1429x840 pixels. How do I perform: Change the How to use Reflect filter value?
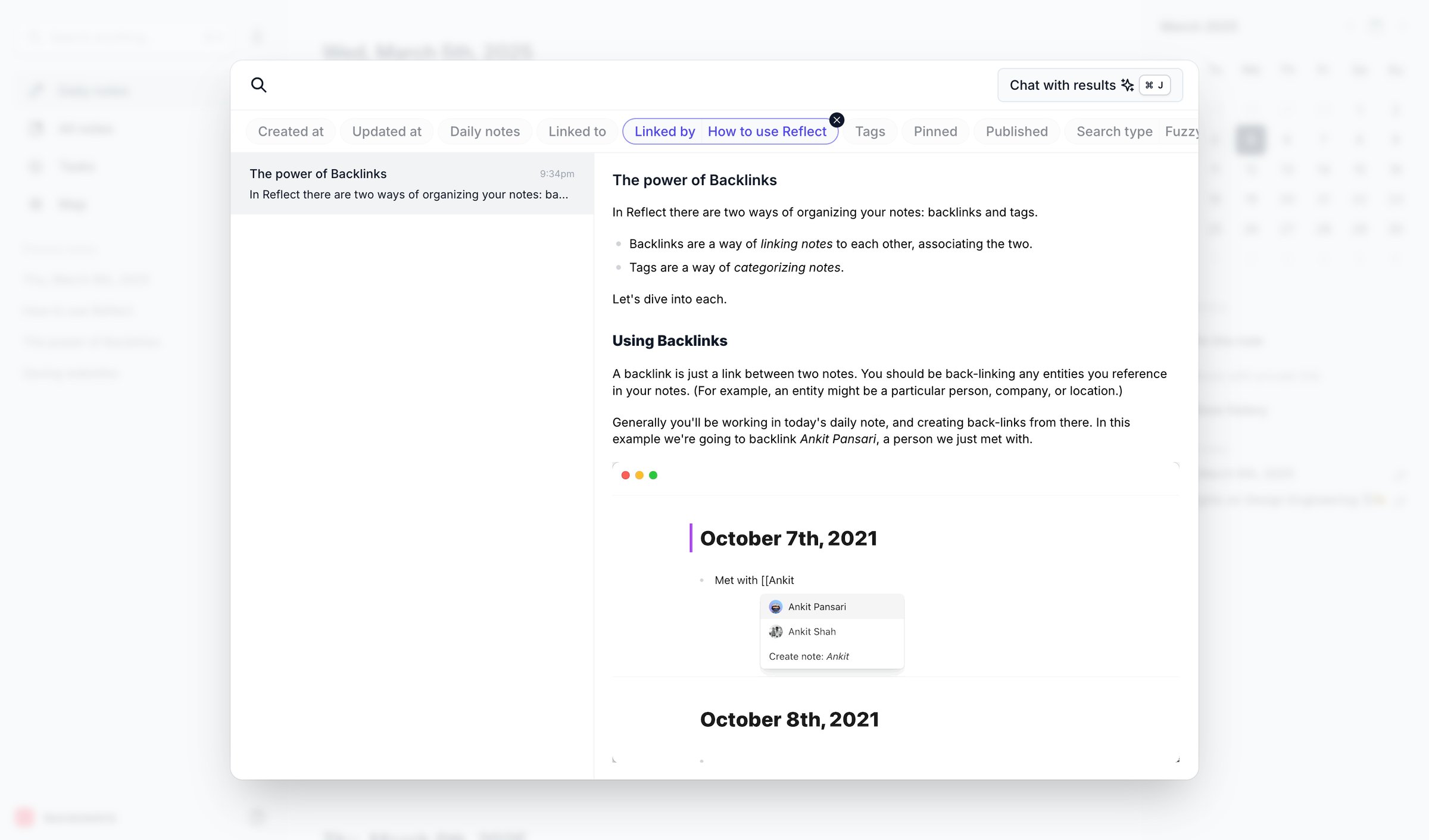click(x=767, y=132)
